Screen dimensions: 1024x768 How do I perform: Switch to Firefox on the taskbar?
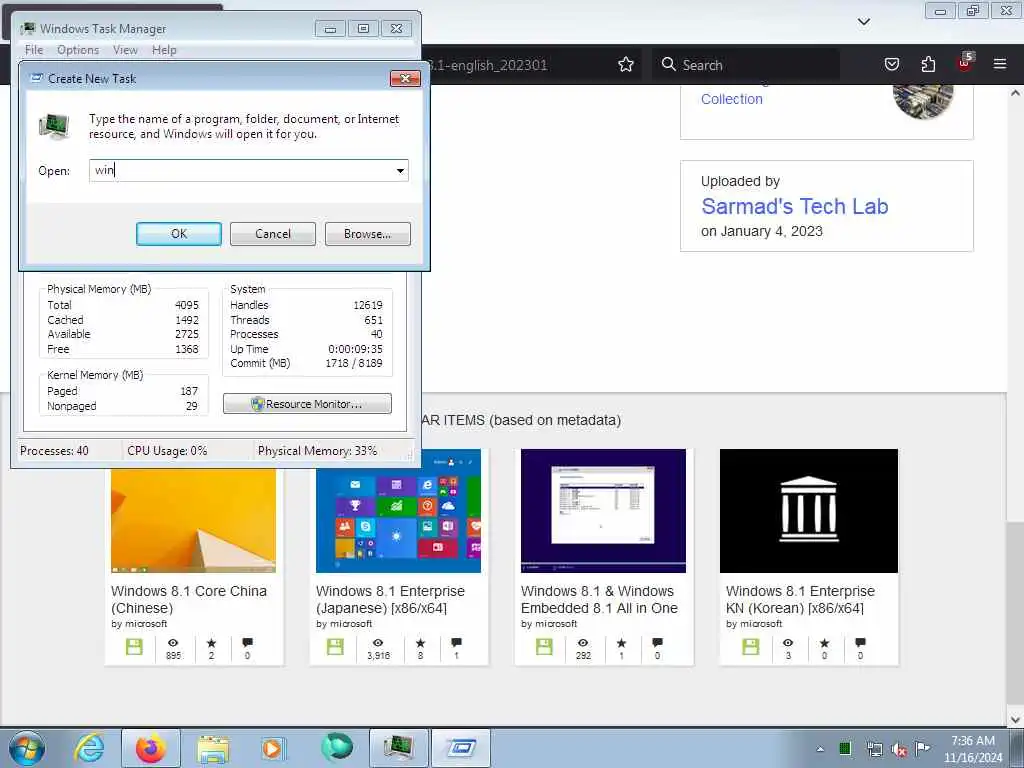pos(151,748)
